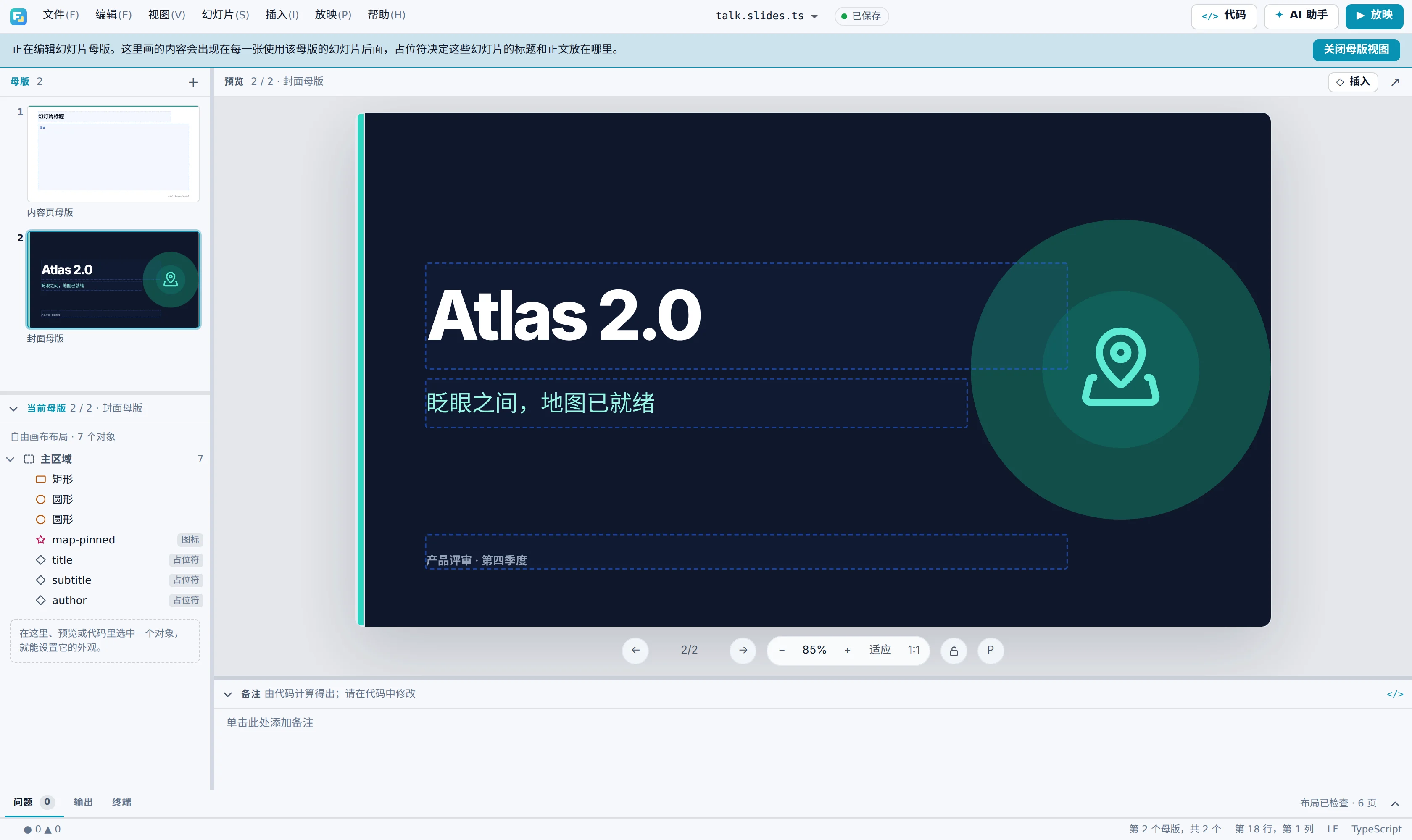Open the preview in a pop-out window

tap(1395, 82)
